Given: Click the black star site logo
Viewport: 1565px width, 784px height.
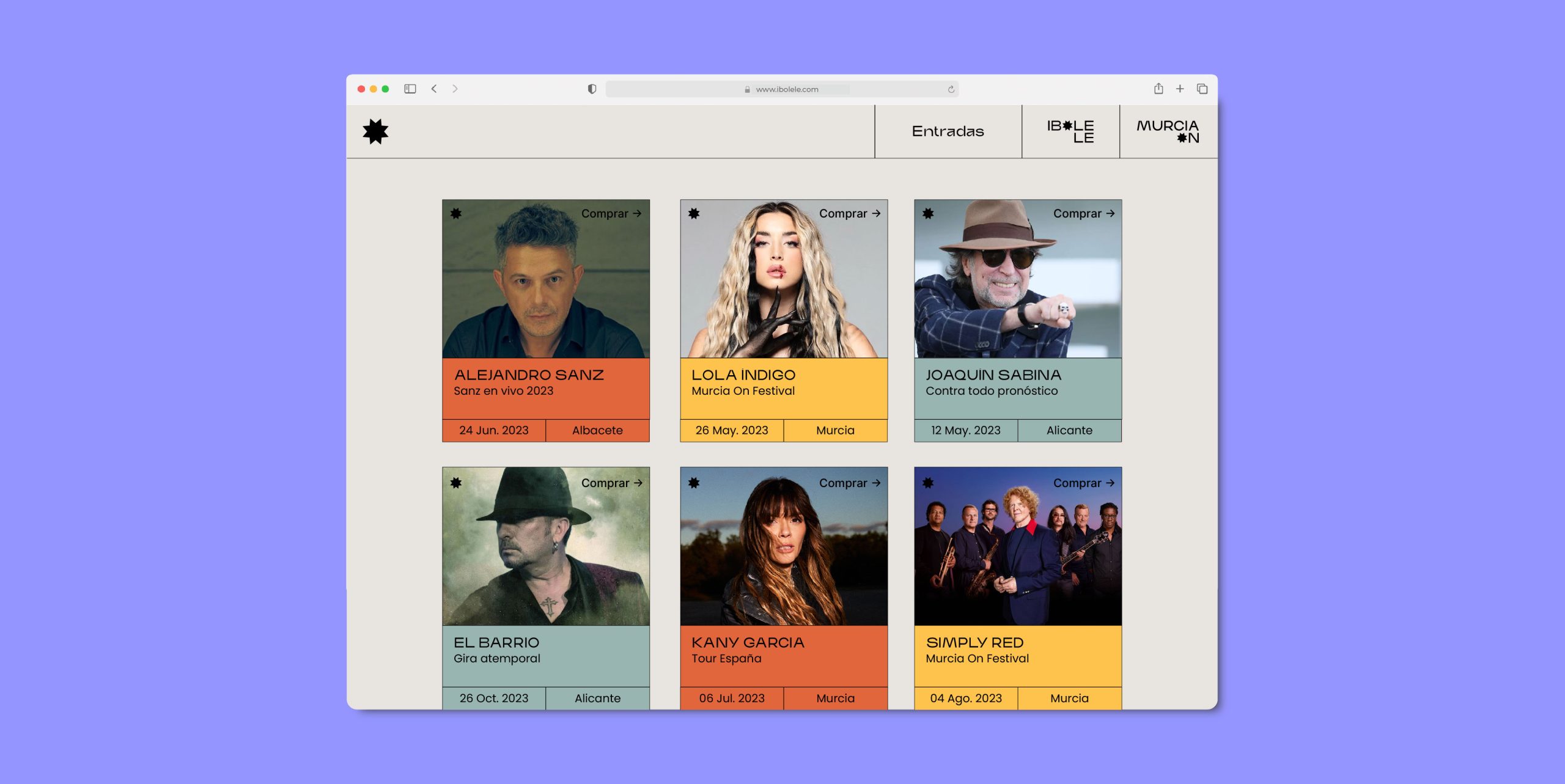Looking at the screenshot, I should (375, 131).
